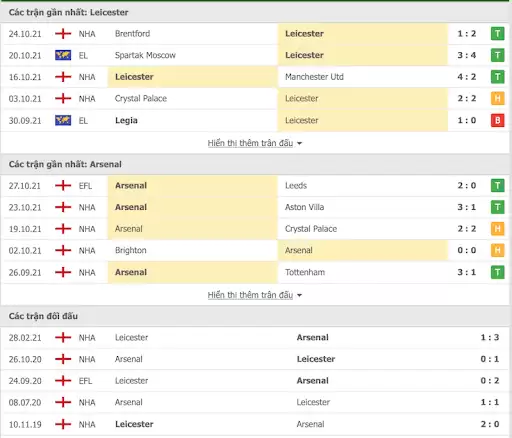This screenshot has height=438, width=512.
Task: Click the dropdown arrow under the Leicester match list
Action: pyautogui.click(x=299, y=144)
